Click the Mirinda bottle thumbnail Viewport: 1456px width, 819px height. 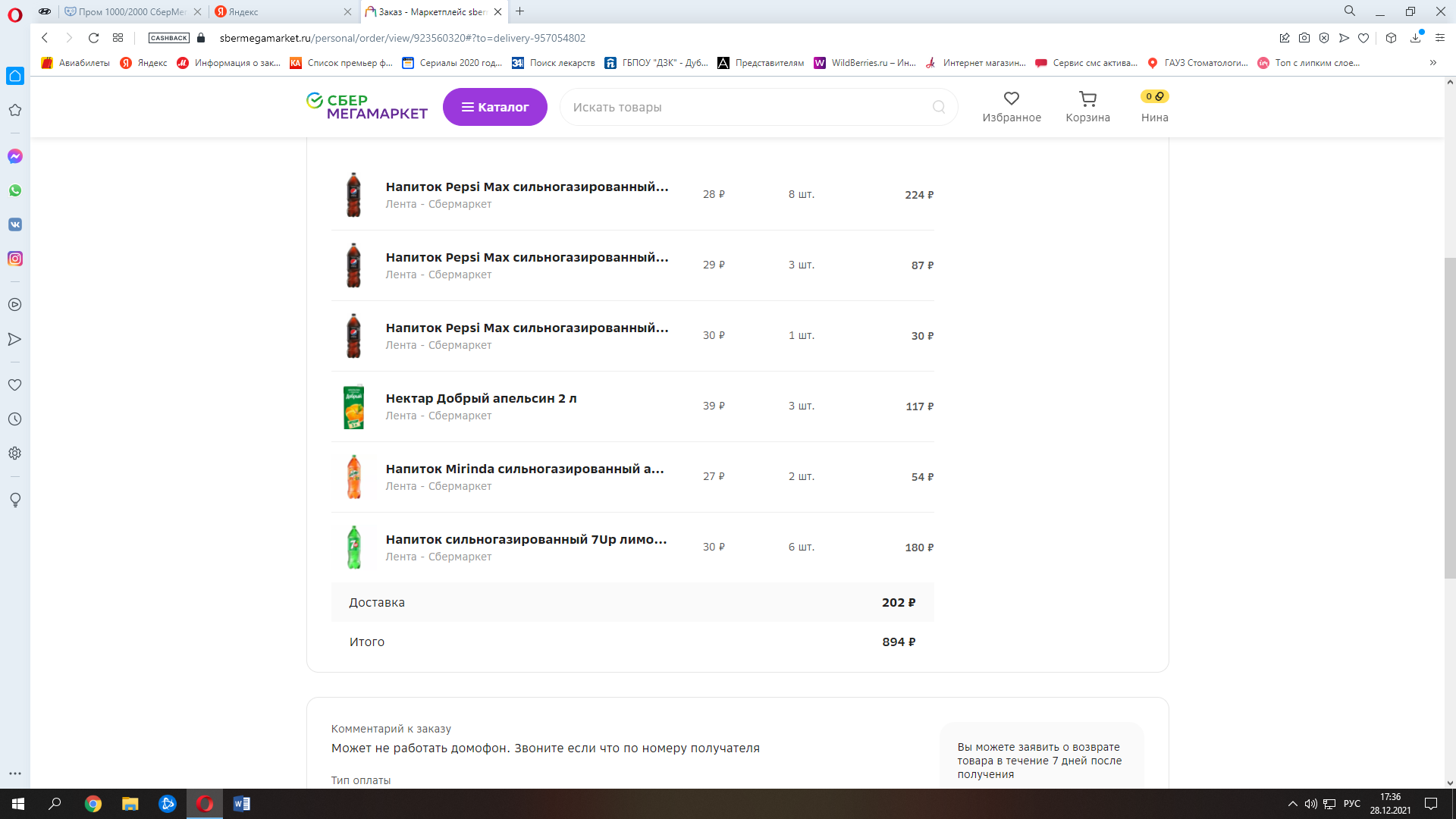353,477
